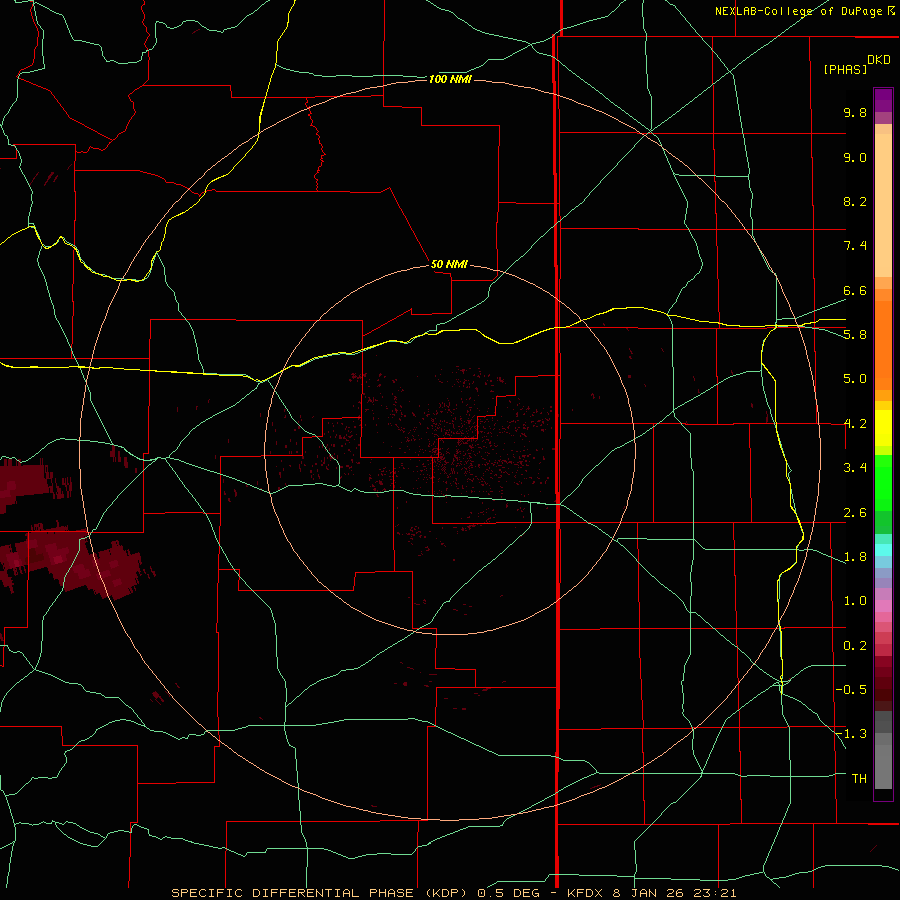Click the 7.4 value on the color scale

pyautogui.click(x=855, y=246)
